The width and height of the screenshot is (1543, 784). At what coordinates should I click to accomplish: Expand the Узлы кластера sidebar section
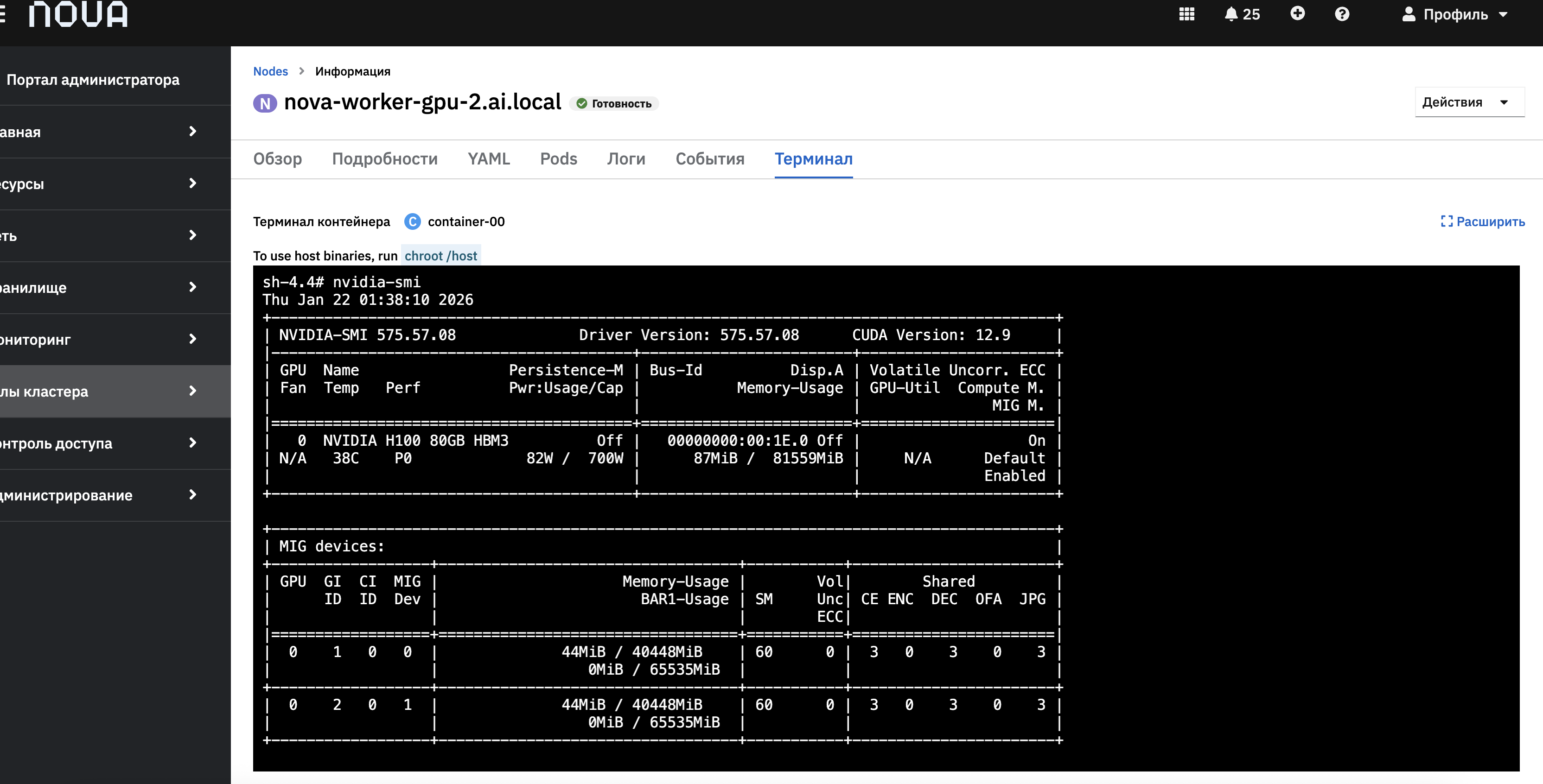[115, 392]
